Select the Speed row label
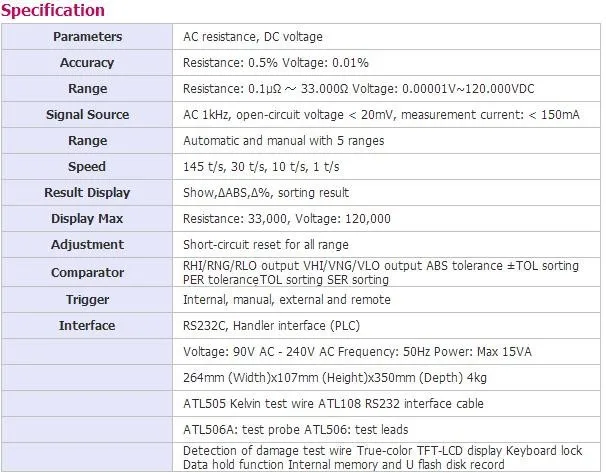Screen dimensions: 606x473 click(87, 167)
